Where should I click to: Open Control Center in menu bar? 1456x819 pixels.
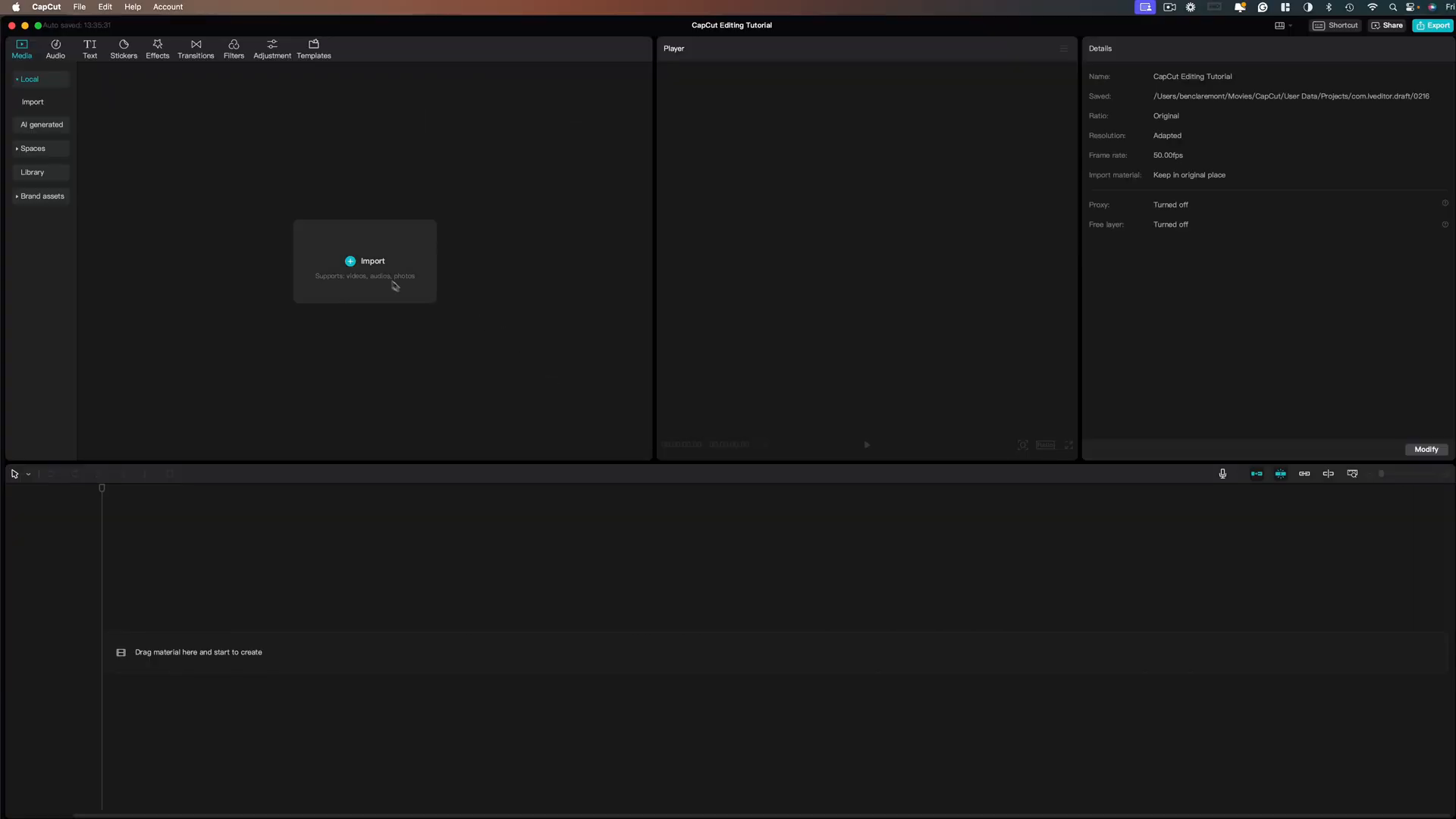tap(1412, 7)
